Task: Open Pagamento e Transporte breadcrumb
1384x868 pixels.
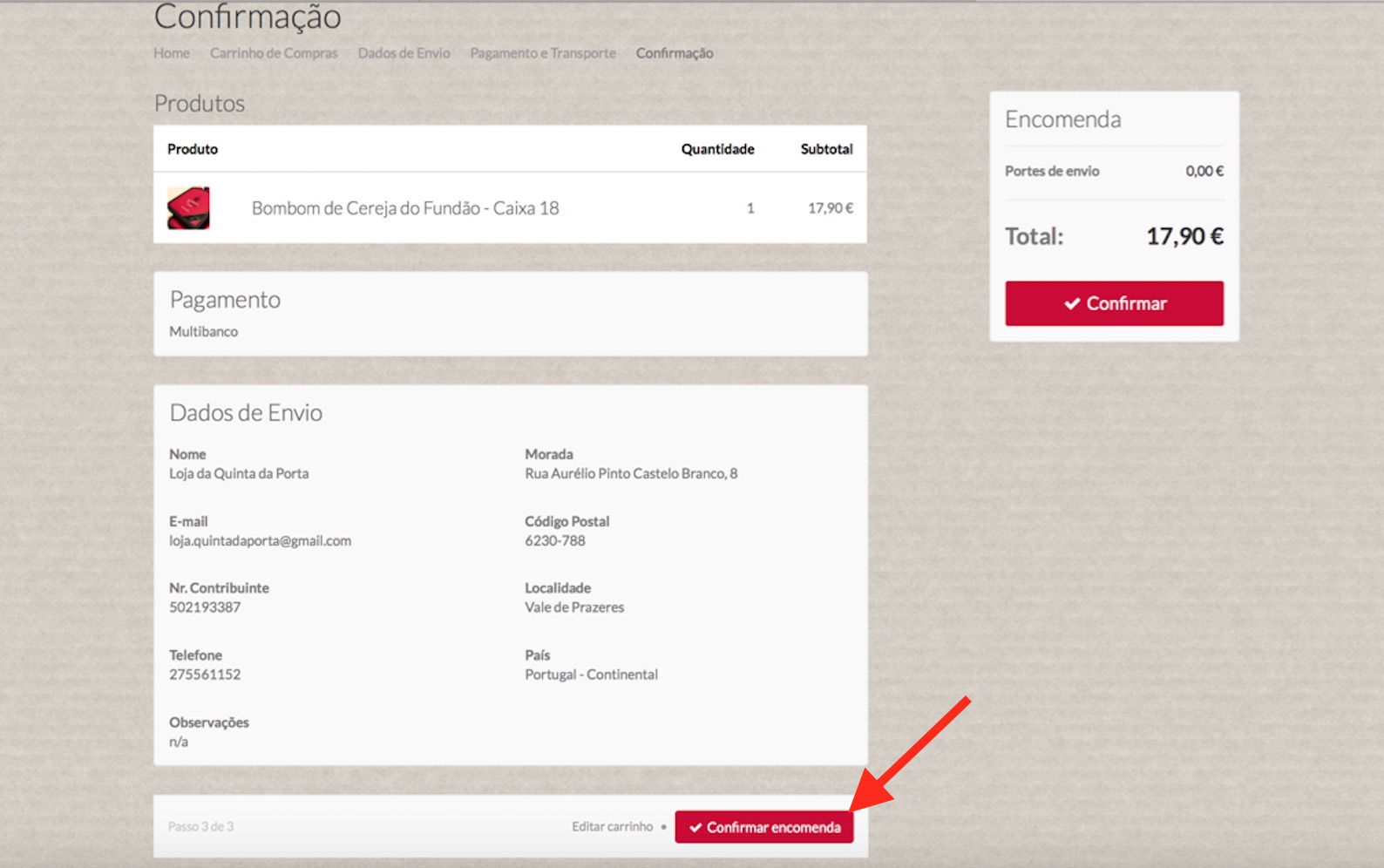Action: tap(543, 53)
